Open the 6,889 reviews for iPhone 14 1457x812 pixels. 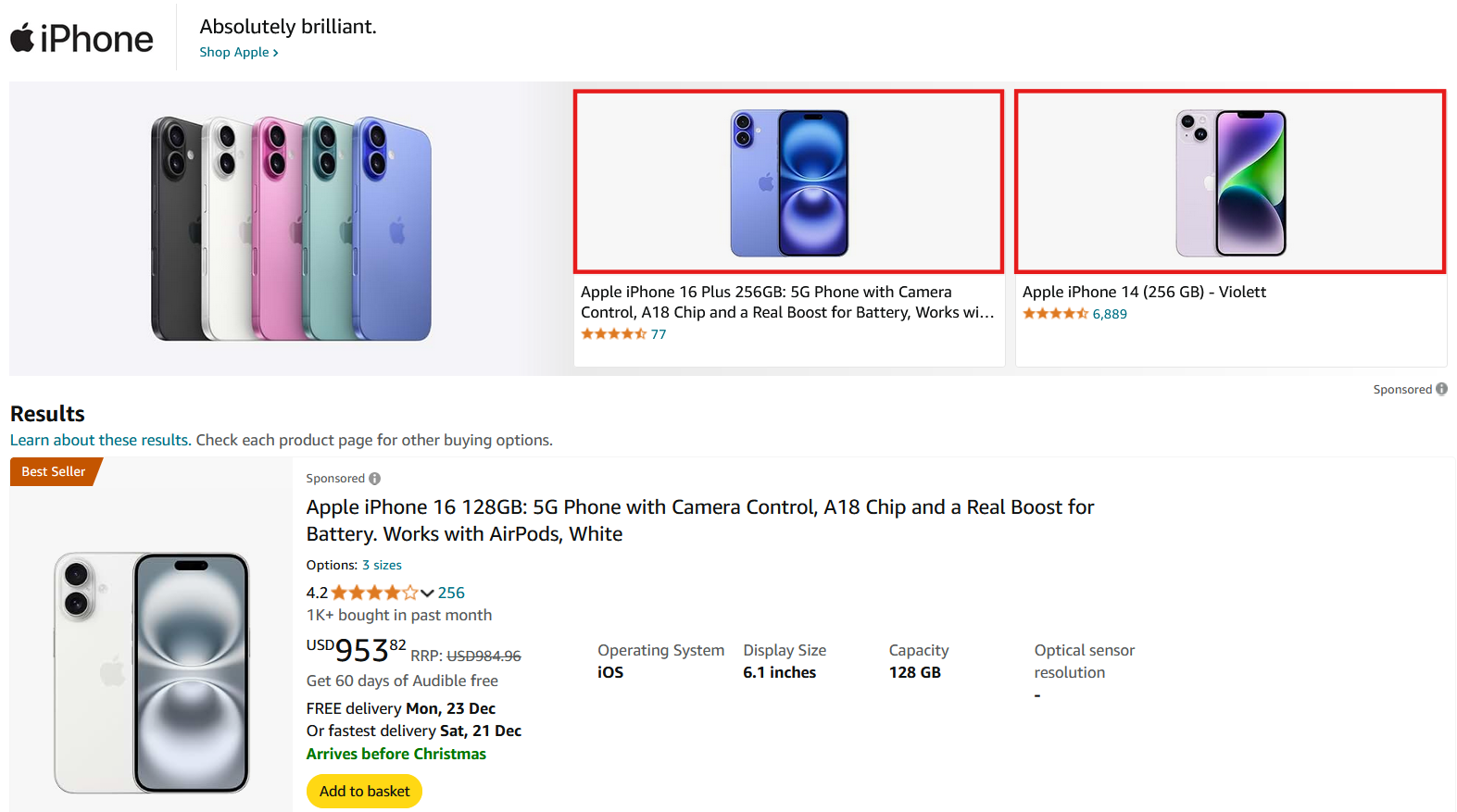pyautogui.click(x=1110, y=313)
